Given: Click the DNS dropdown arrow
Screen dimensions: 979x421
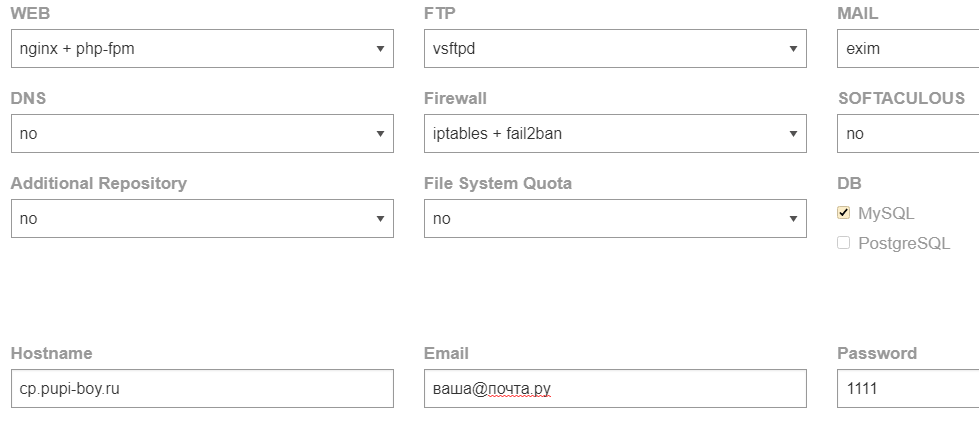Looking at the screenshot, I should (380, 133).
